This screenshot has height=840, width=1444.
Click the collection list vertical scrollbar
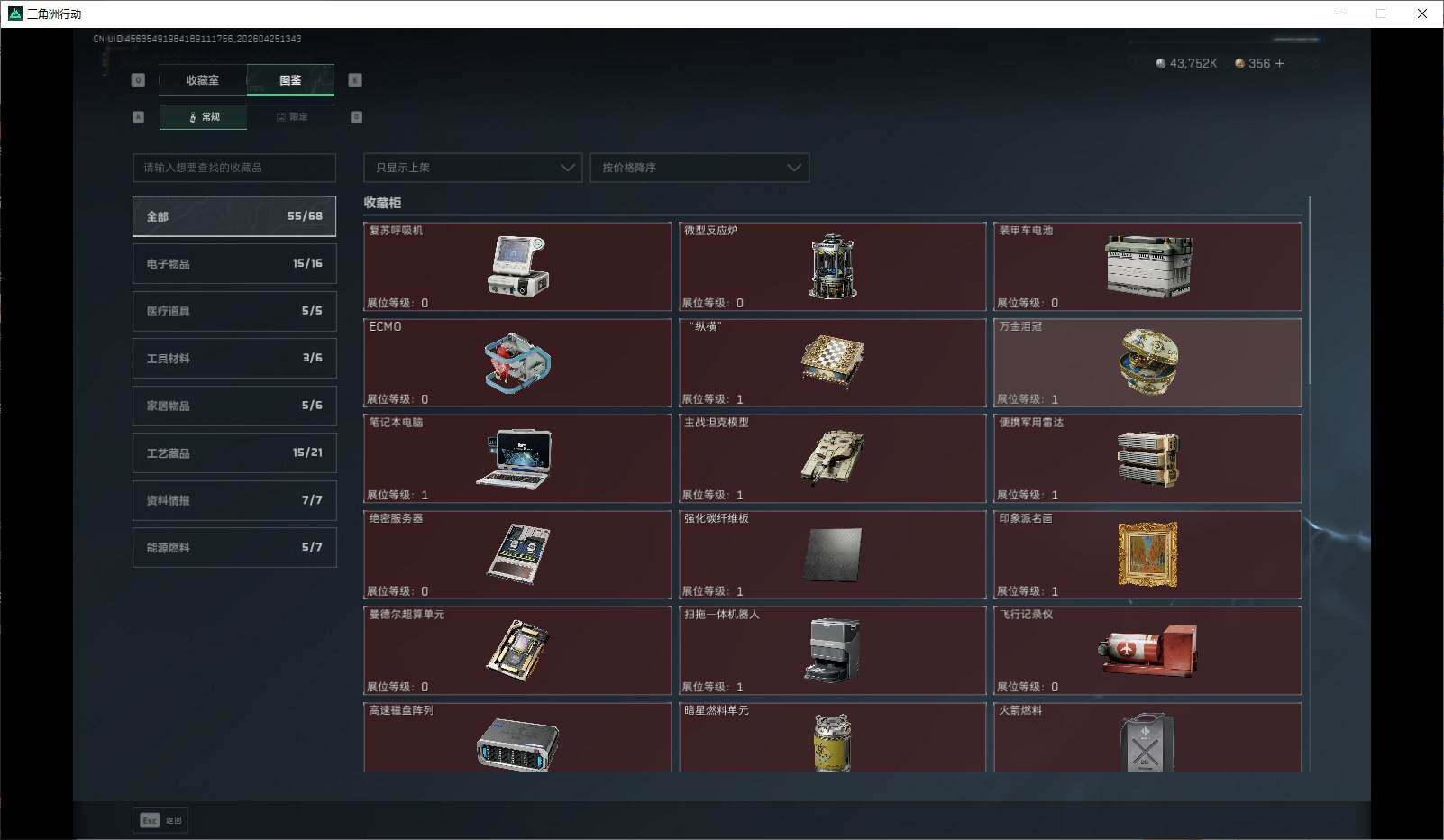coord(1309,288)
